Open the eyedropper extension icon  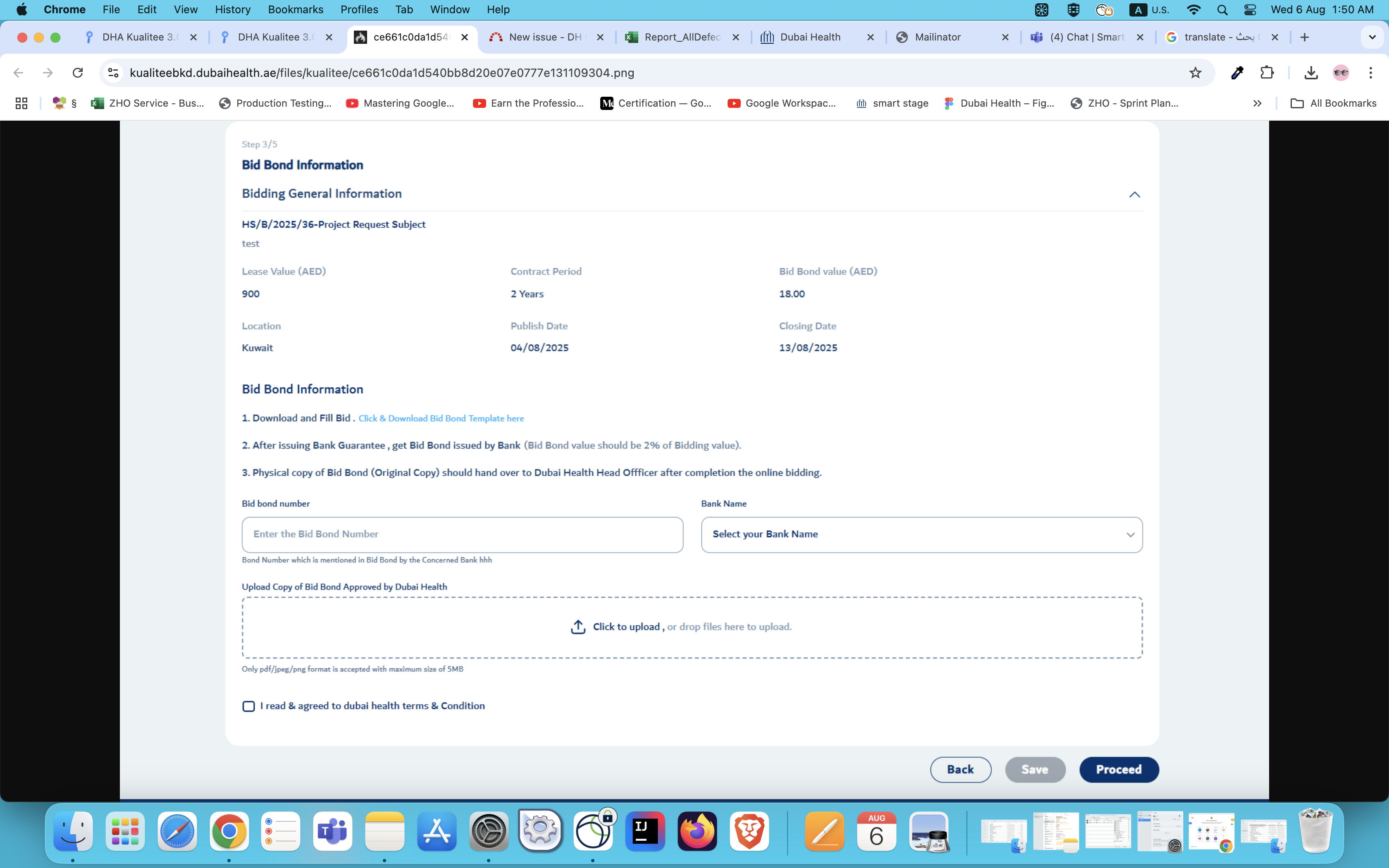1237,73
